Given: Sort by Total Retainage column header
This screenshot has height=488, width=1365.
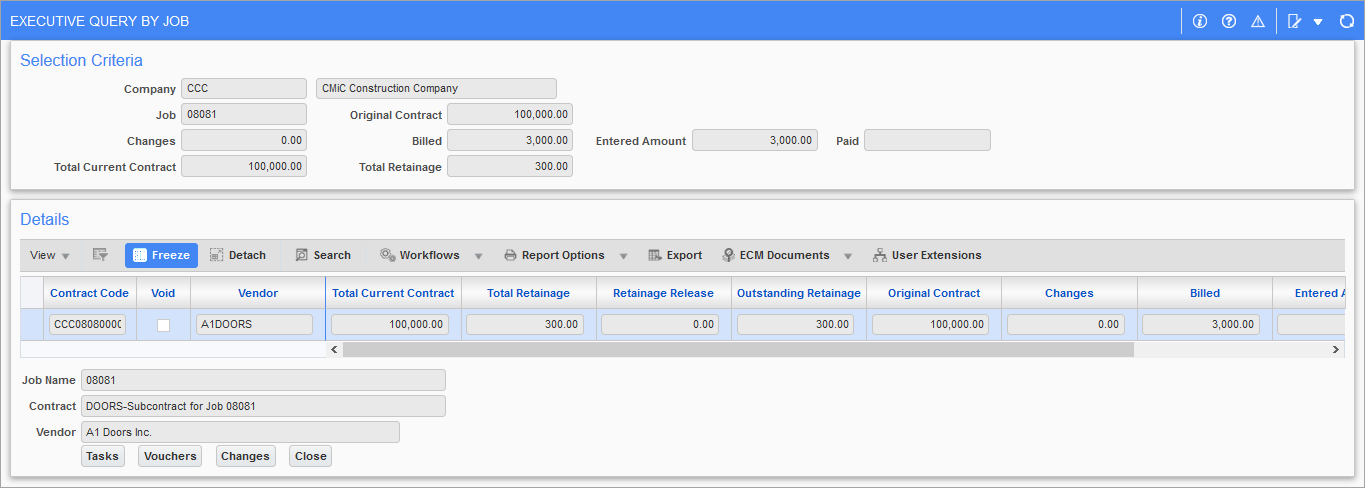Looking at the screenshot, I should tap(528, 293).
